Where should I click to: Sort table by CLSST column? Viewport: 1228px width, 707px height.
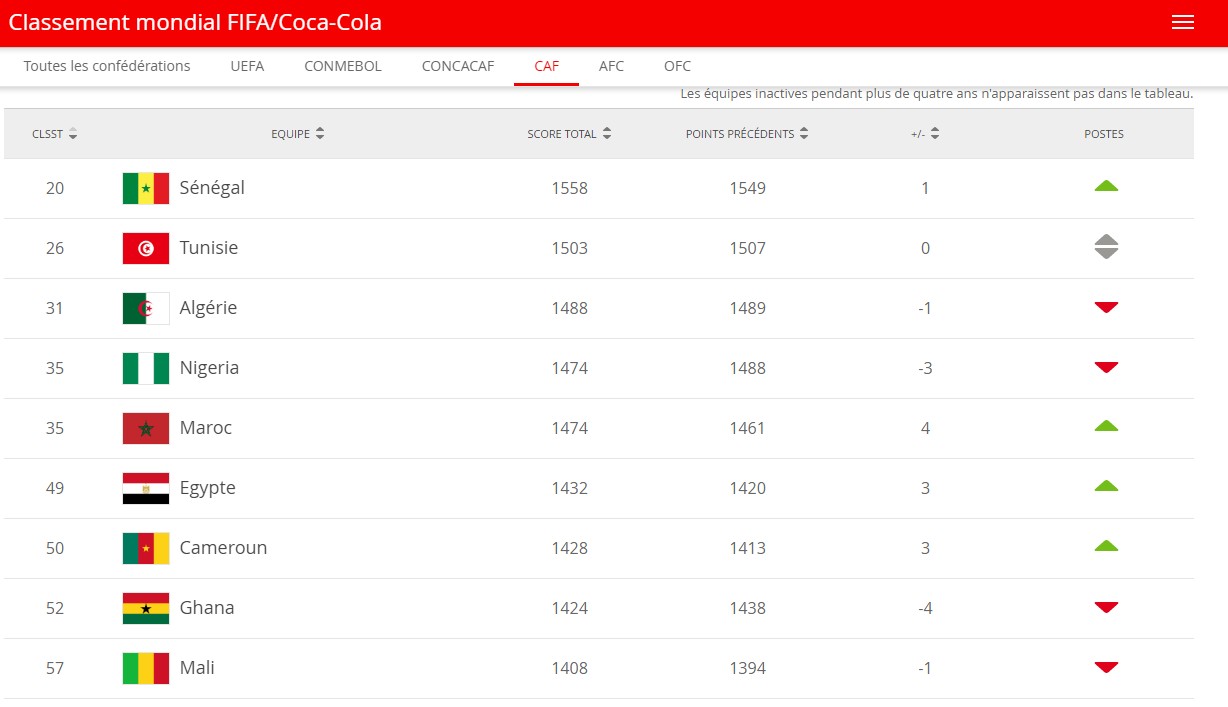coord(55,134)
